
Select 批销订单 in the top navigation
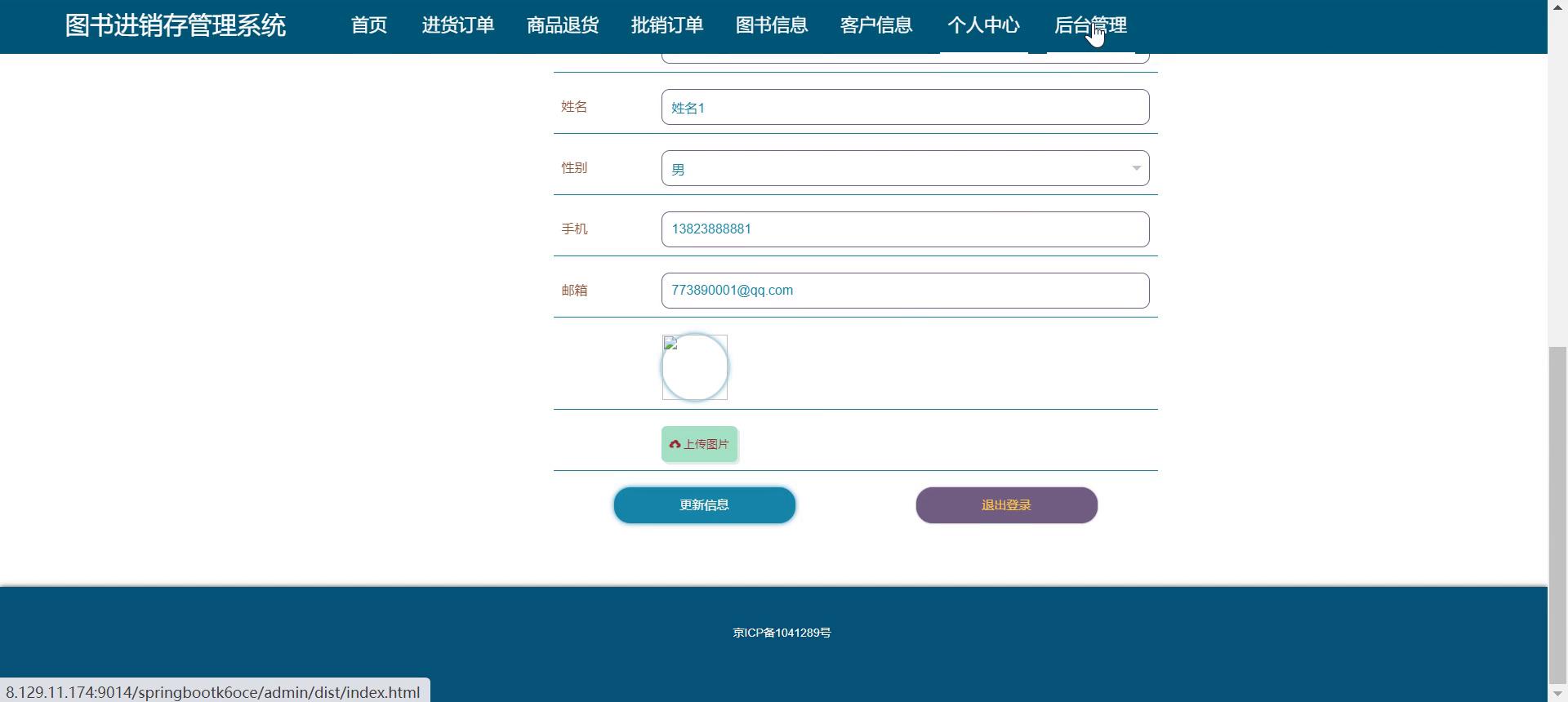(x=667, y=26)
